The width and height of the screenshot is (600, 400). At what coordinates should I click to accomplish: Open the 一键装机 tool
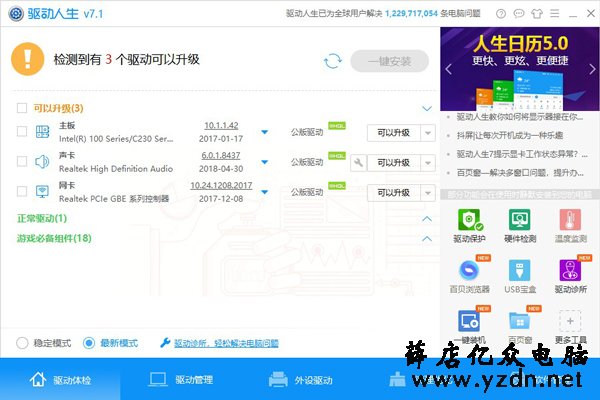click(x=470, y=327)
